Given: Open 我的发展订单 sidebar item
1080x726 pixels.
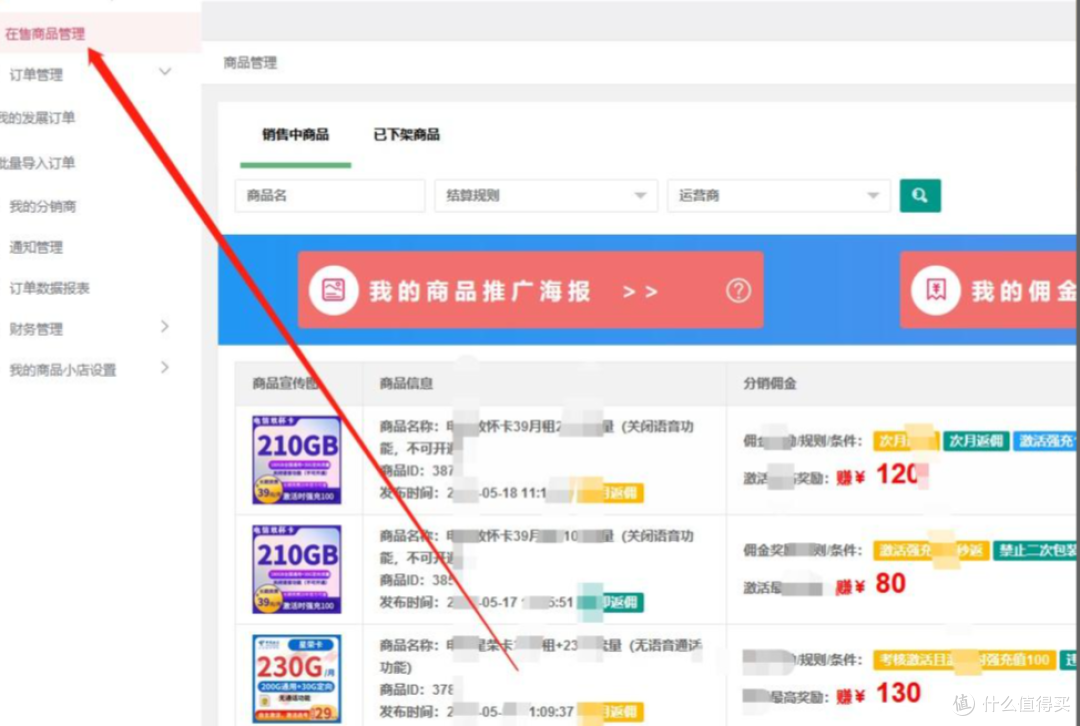Looking at the screenshot, I should [37, 118].
